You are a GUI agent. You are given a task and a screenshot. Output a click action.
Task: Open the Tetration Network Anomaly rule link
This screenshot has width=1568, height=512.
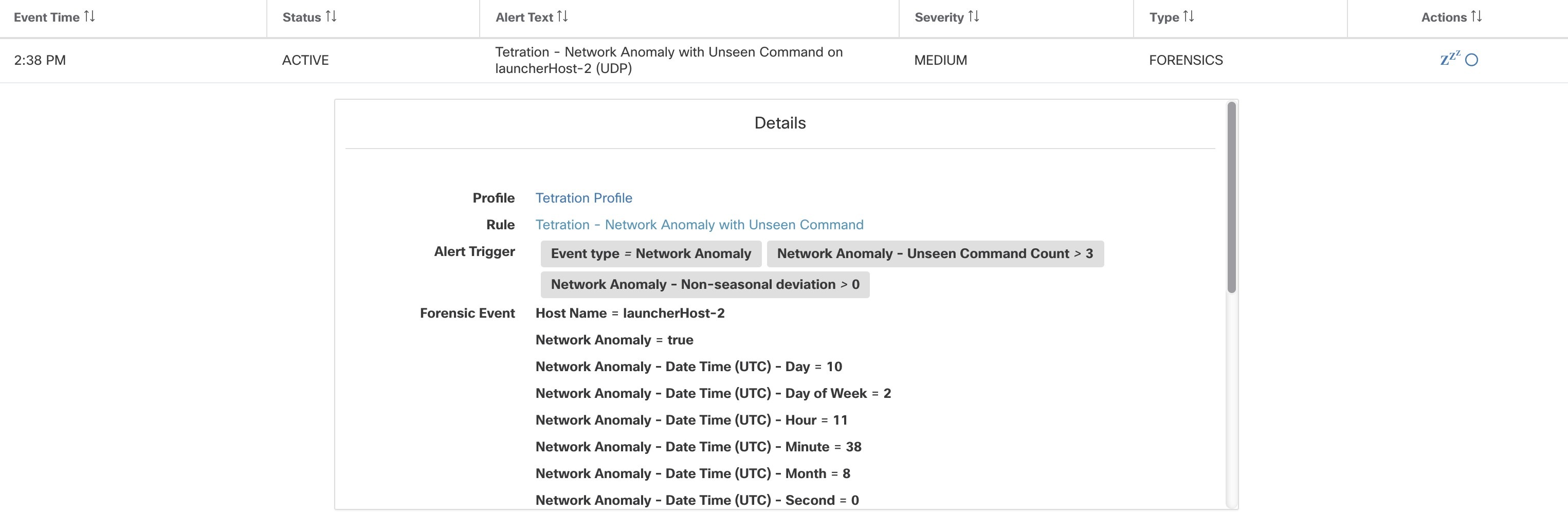(699, 225)
